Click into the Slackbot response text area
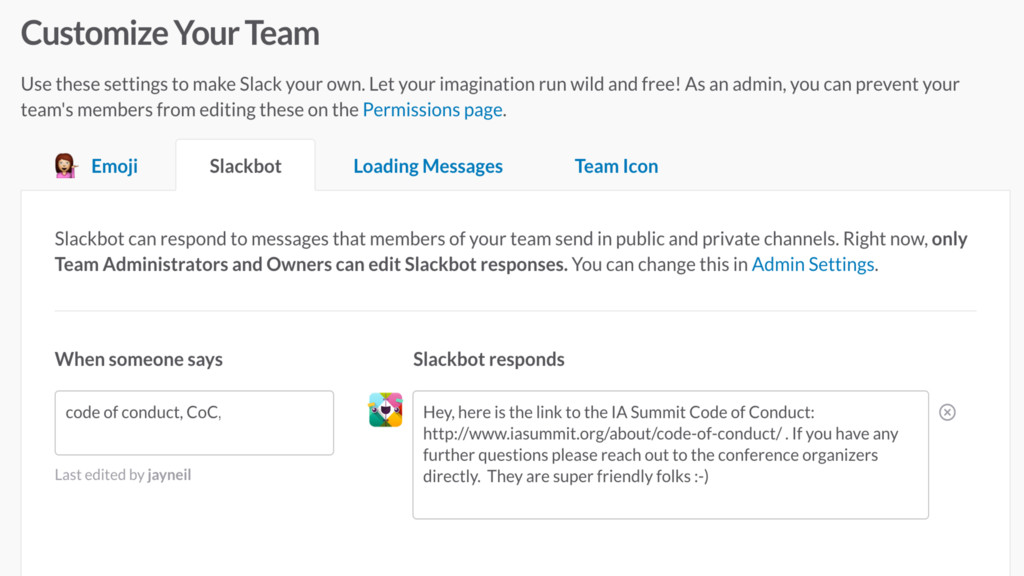Image resolution: width=1024 pixels, height=576 pixels. pyautogui.click(x=670, y=455)
